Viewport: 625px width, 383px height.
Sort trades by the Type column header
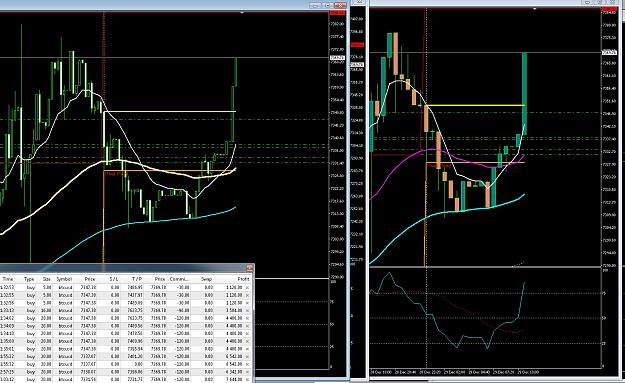click(29, 279)
